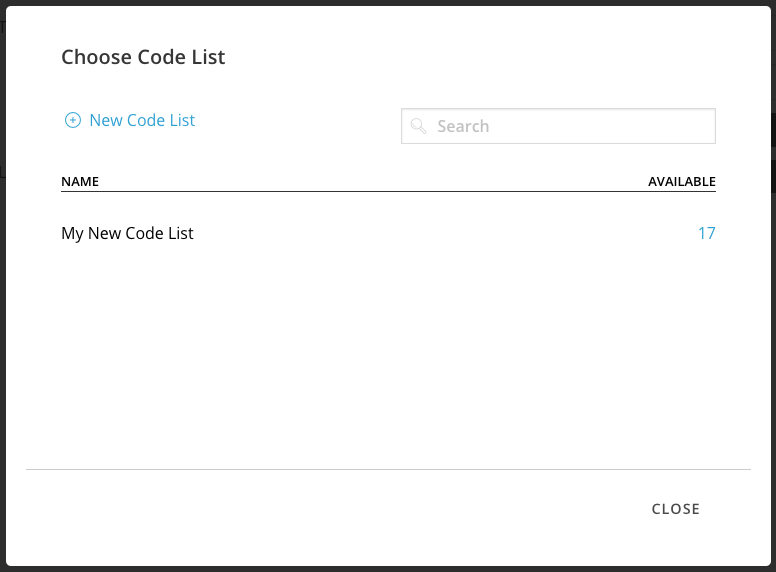Open the New Code List link
This screenshot has width=776, height=572.
click(x=142, y=120)
